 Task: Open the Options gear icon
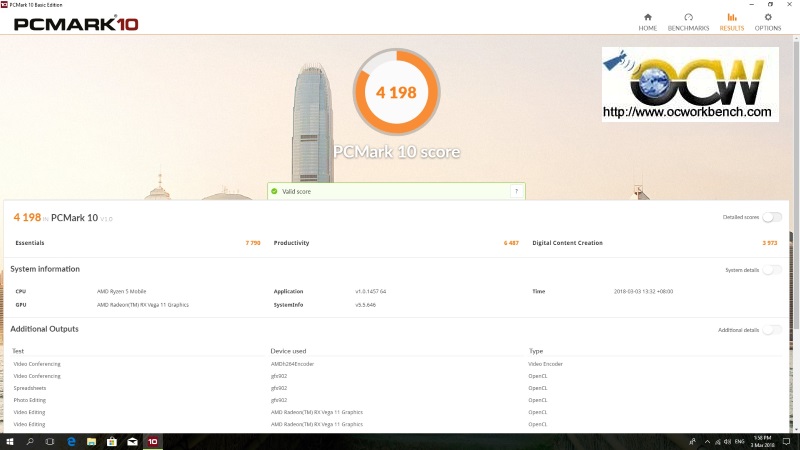pos(768,17)
